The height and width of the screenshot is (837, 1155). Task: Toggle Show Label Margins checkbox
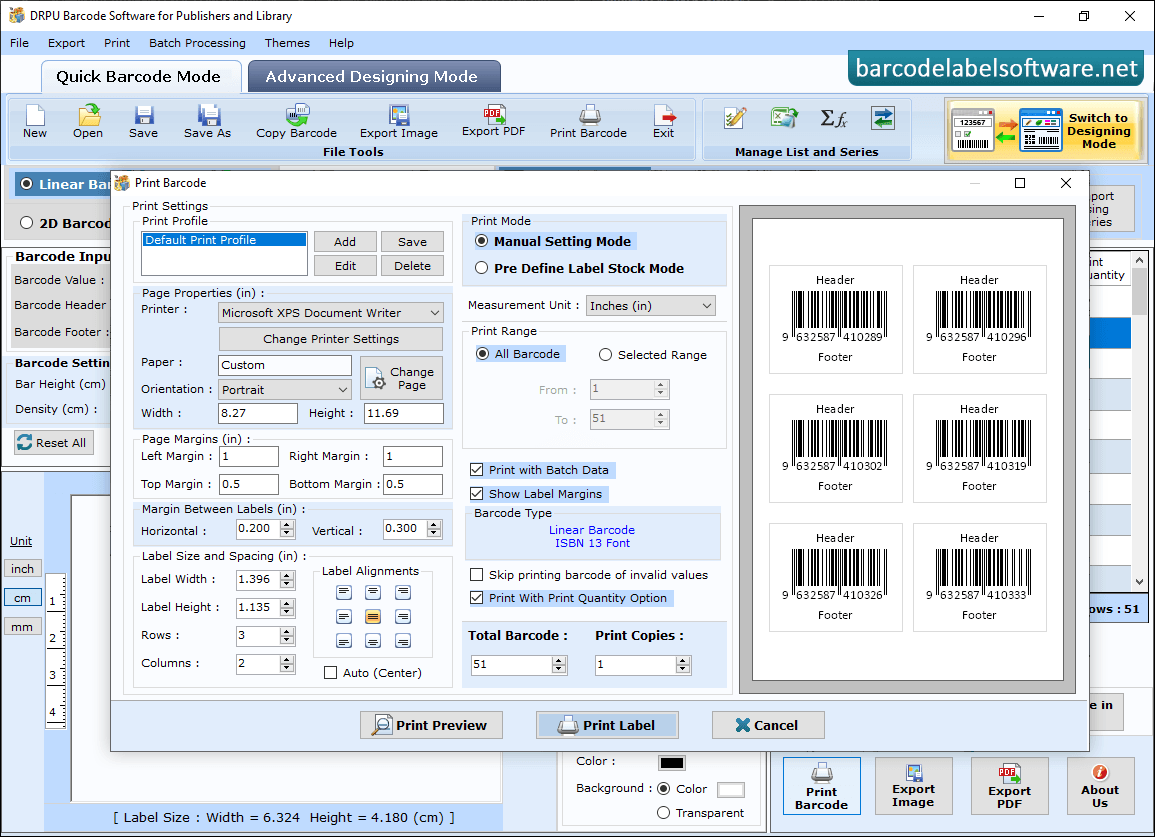click(x=477, y=494)
